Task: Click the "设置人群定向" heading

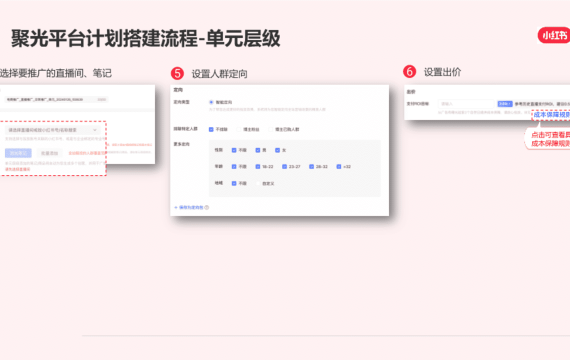Action: pyautogui.click(x=220, y=74)
